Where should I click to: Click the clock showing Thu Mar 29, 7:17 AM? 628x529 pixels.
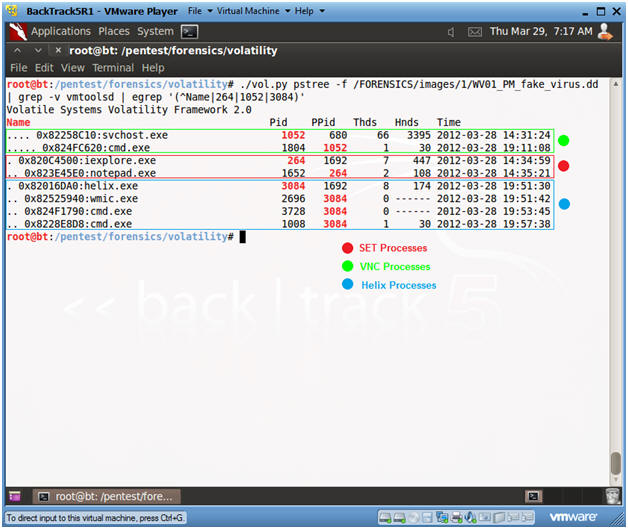click(x=541, y=31)
